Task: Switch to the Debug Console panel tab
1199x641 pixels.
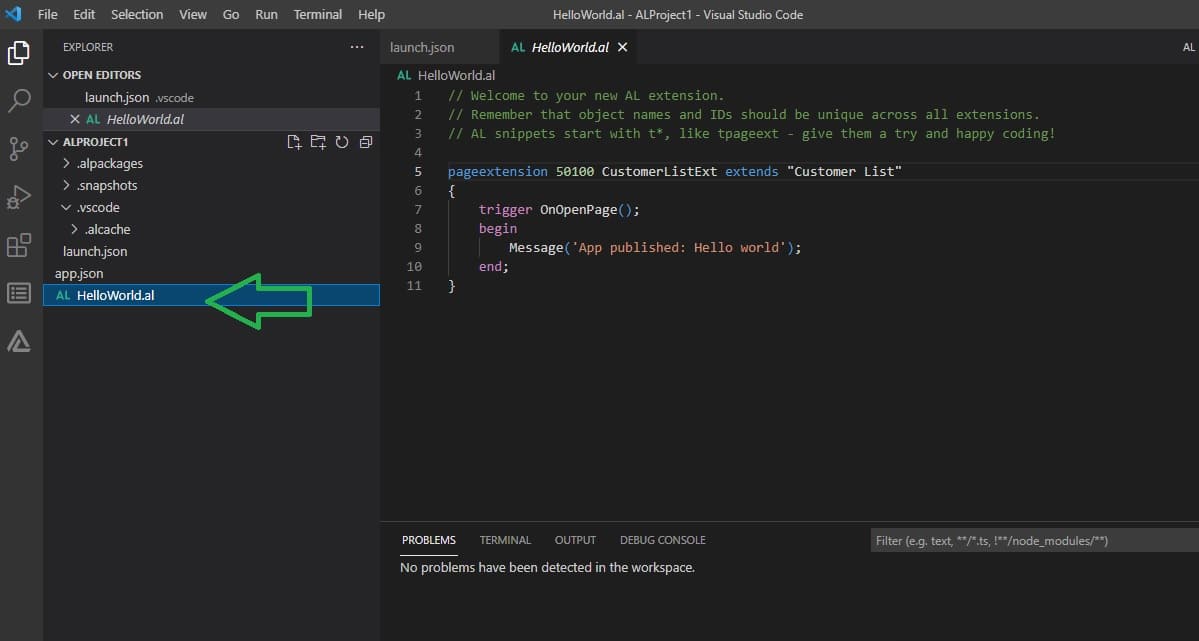Action: point(662,540)
